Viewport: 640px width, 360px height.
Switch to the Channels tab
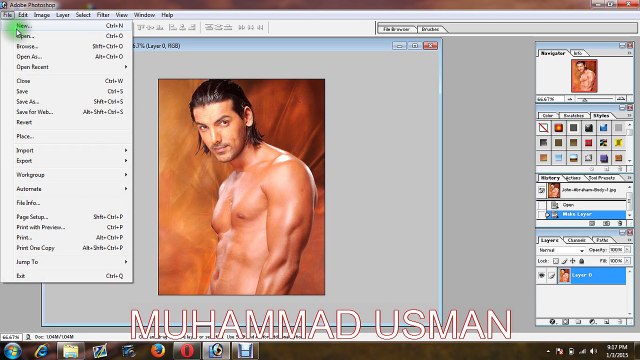click(x=576, y=240)
